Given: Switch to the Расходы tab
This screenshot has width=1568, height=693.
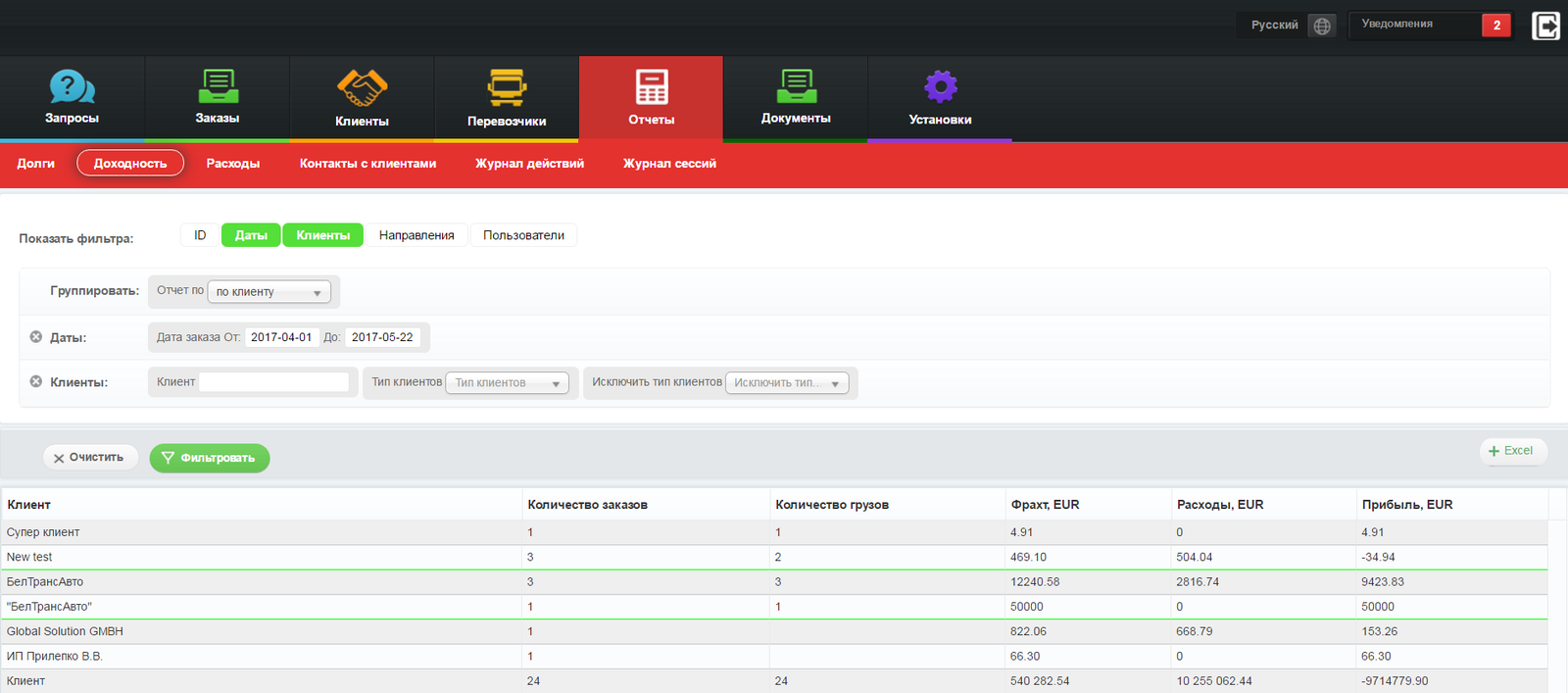Looking at the screenshot, I should (x=233, y=164).
